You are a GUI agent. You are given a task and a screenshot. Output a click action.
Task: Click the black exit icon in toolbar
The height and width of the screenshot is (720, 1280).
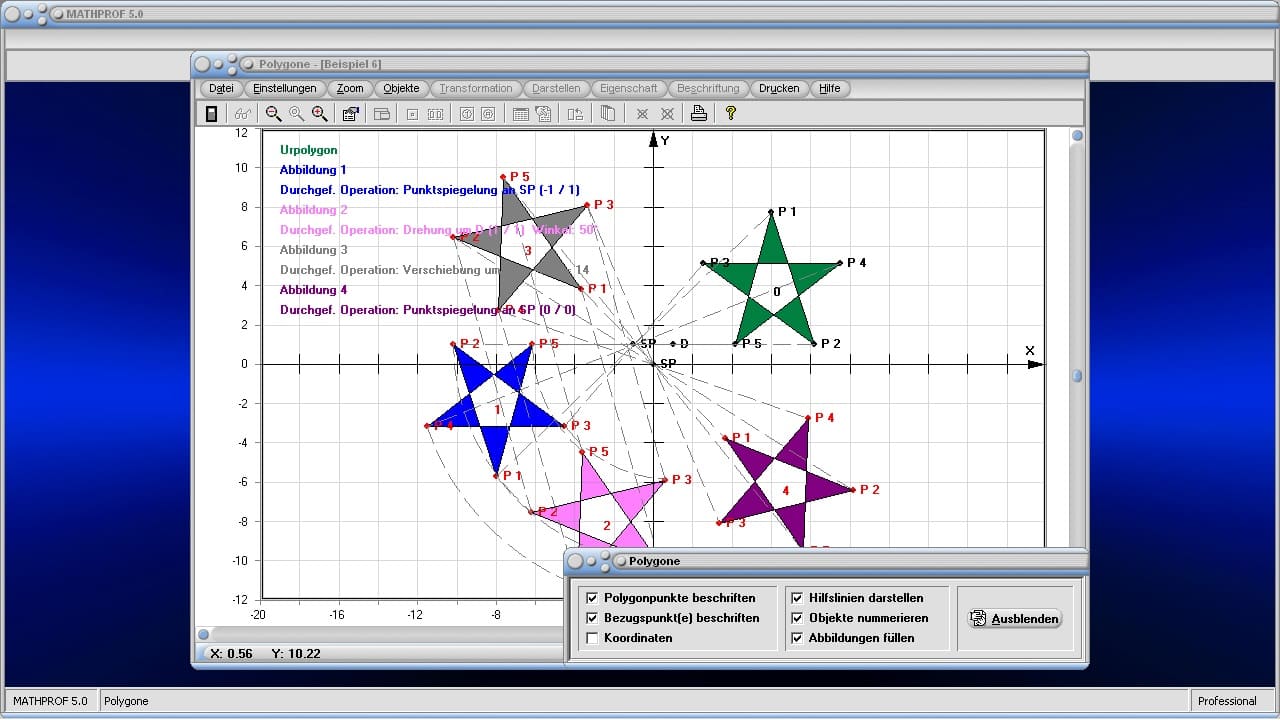tap(212, 114)
